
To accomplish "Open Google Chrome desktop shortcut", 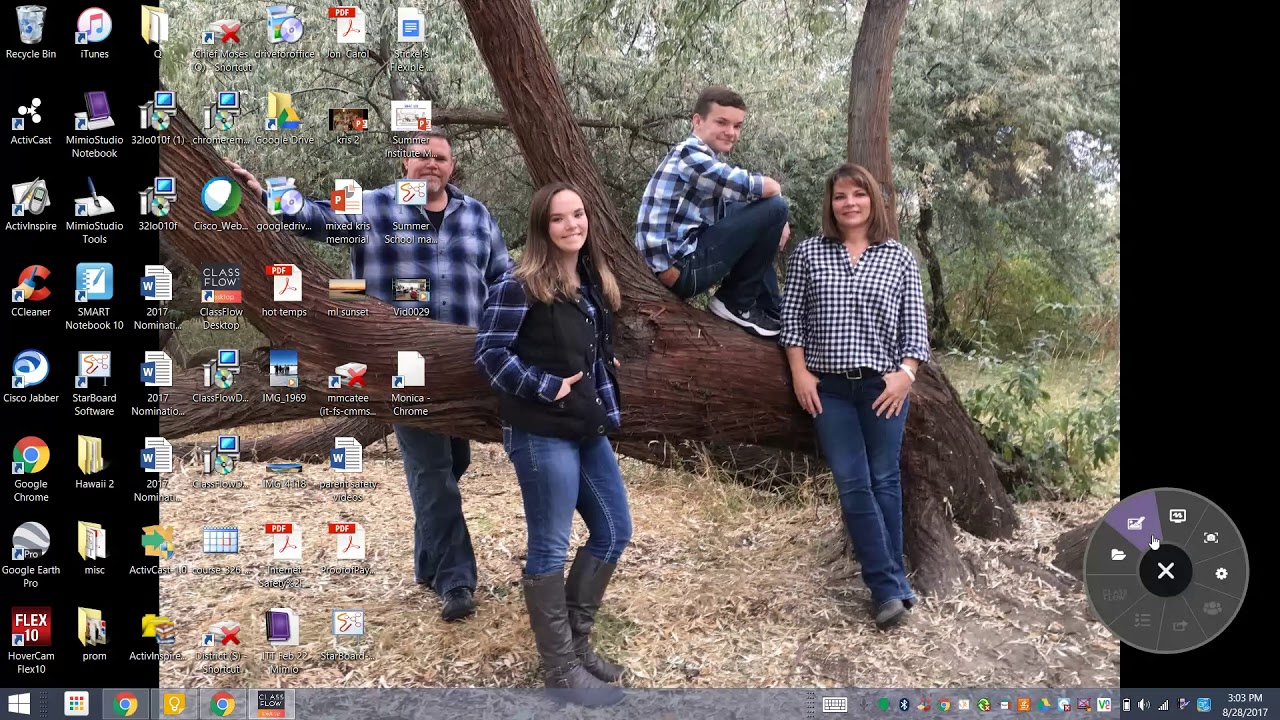I will tap(31, 469).
